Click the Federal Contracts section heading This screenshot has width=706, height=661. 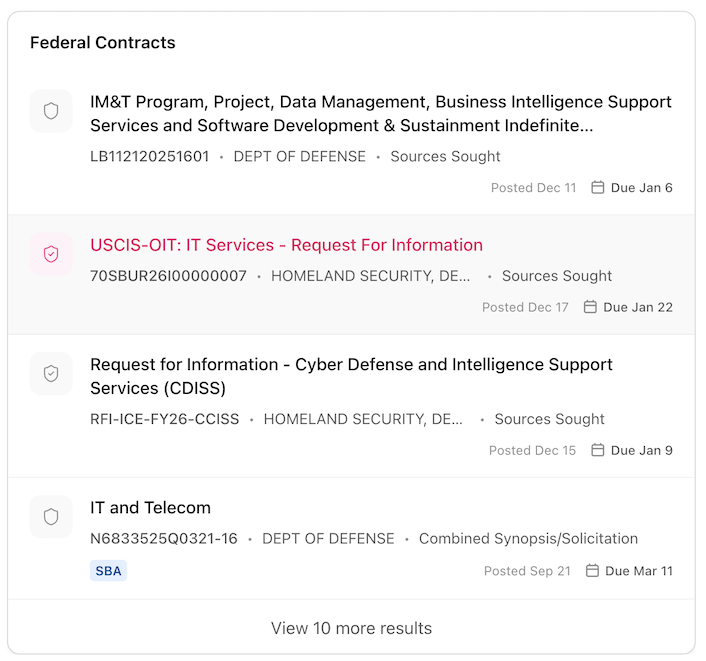pos(102,43)
